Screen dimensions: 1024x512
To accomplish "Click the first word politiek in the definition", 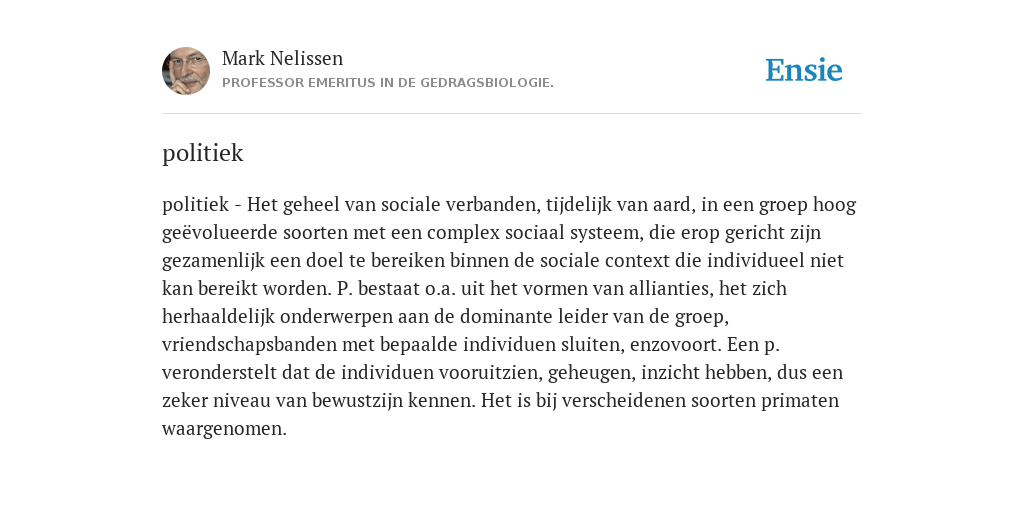I will 195,204.
